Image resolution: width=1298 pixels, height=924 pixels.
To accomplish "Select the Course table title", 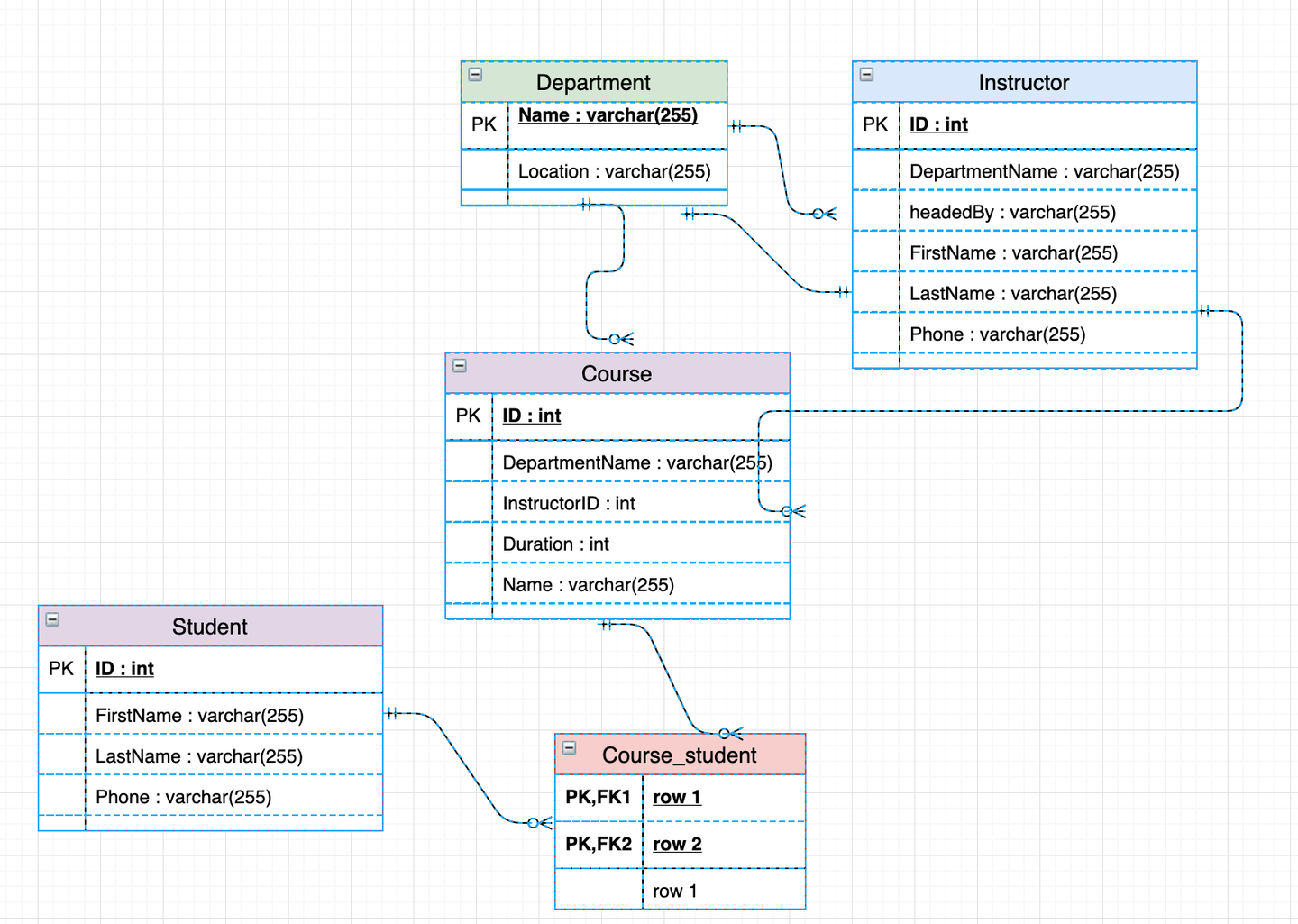I will (617, 373).
